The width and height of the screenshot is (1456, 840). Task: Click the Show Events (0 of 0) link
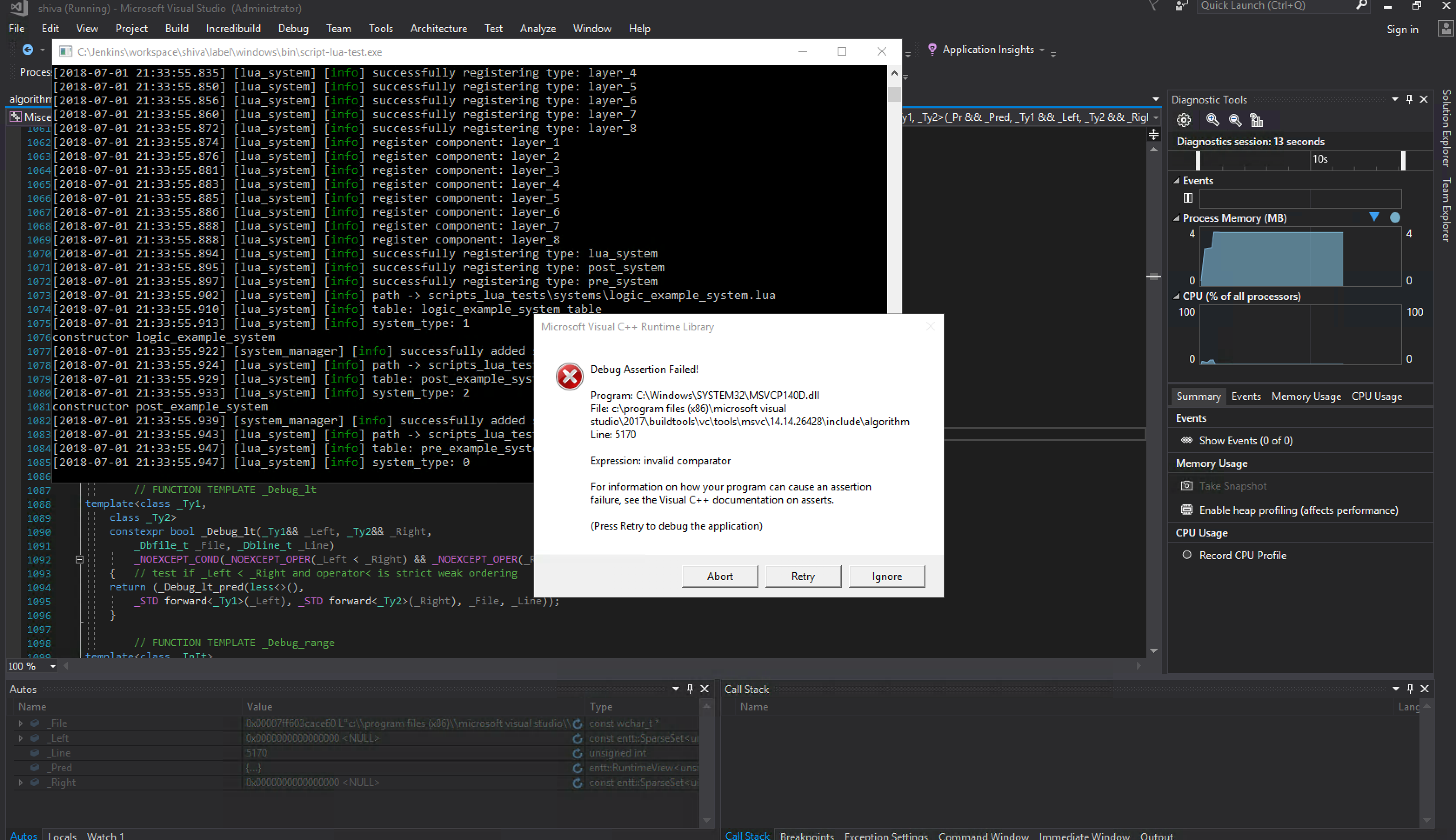click(x=1246, y=440)
